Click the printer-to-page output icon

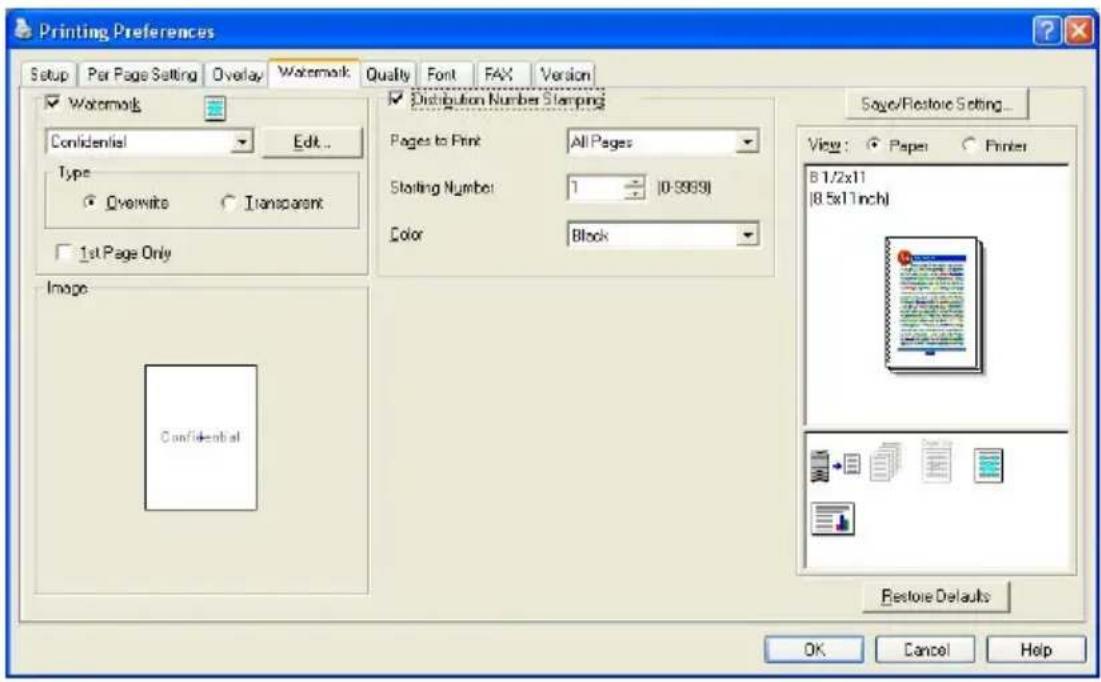(x=835, y=465)
